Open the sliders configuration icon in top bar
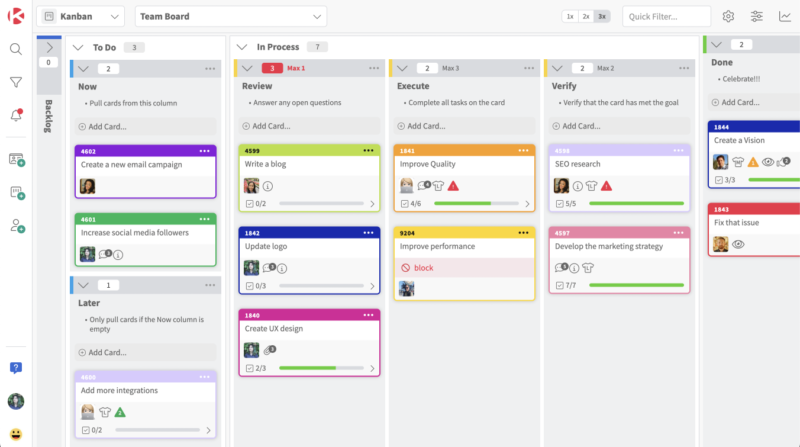 click(x=756, y=17)
